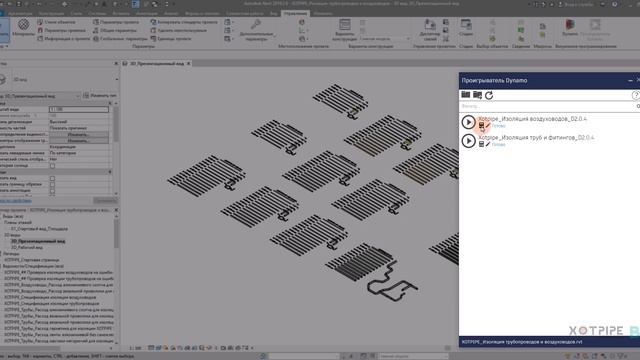
Task: Minimize the Dynamo Player panel
Action: (630, 81)
